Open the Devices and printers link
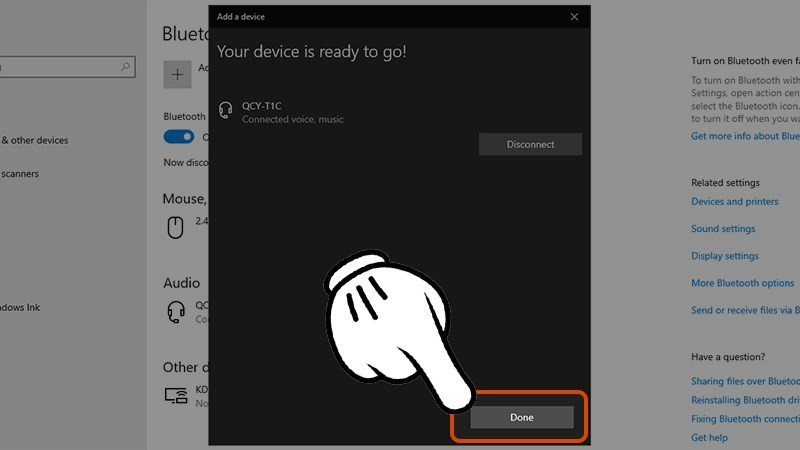The width and height of the screenshot is (800, 450). pos(734,201)
